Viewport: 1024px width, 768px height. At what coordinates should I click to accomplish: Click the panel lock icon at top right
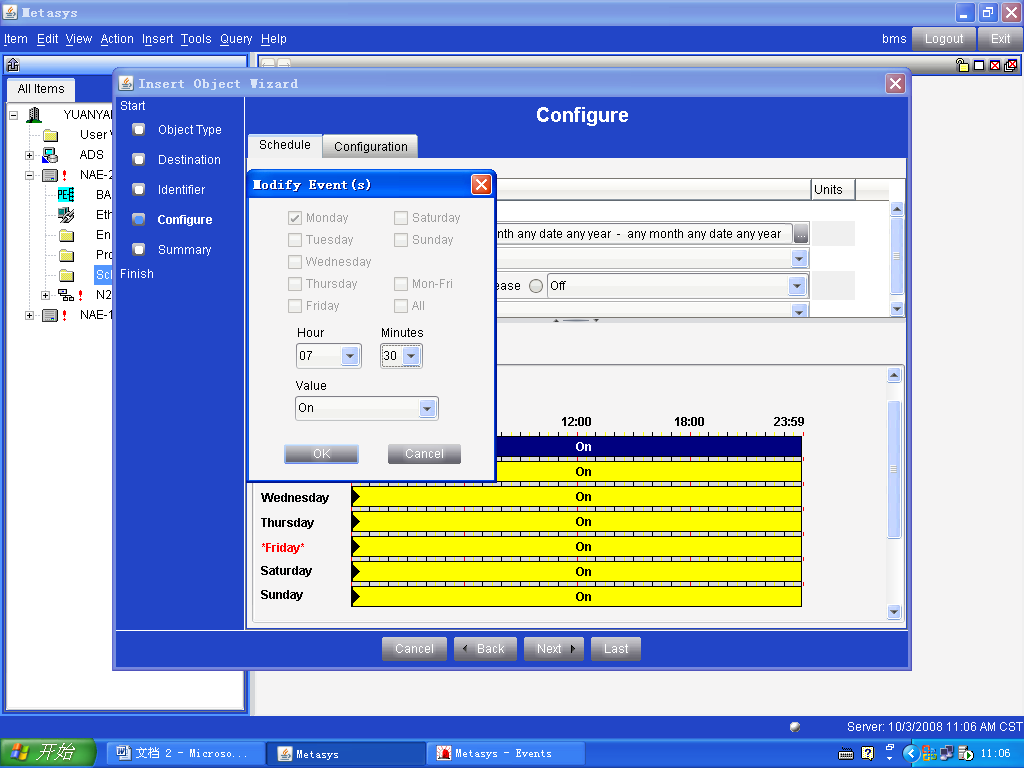pyautogui.click(x=962, y=65)
